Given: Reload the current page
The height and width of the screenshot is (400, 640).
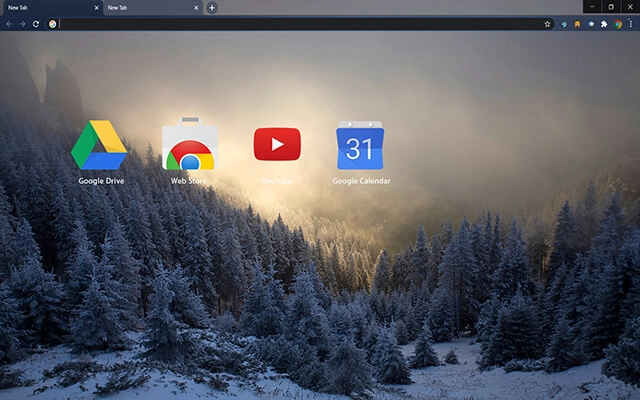Looking at the screenshot, I should pos(36,24).
